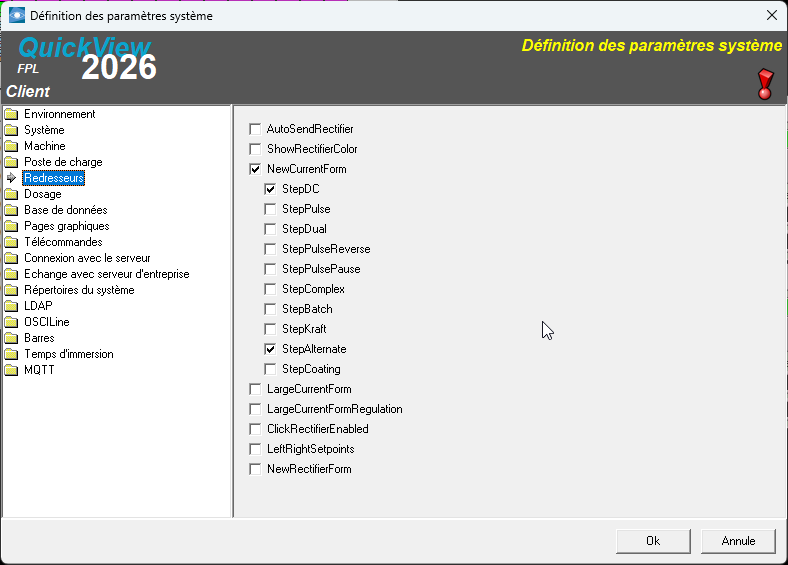Tick the LeftRightSetpoints checkbox
The width and height of the screenshot is (788, 565).
pos(255,449)
